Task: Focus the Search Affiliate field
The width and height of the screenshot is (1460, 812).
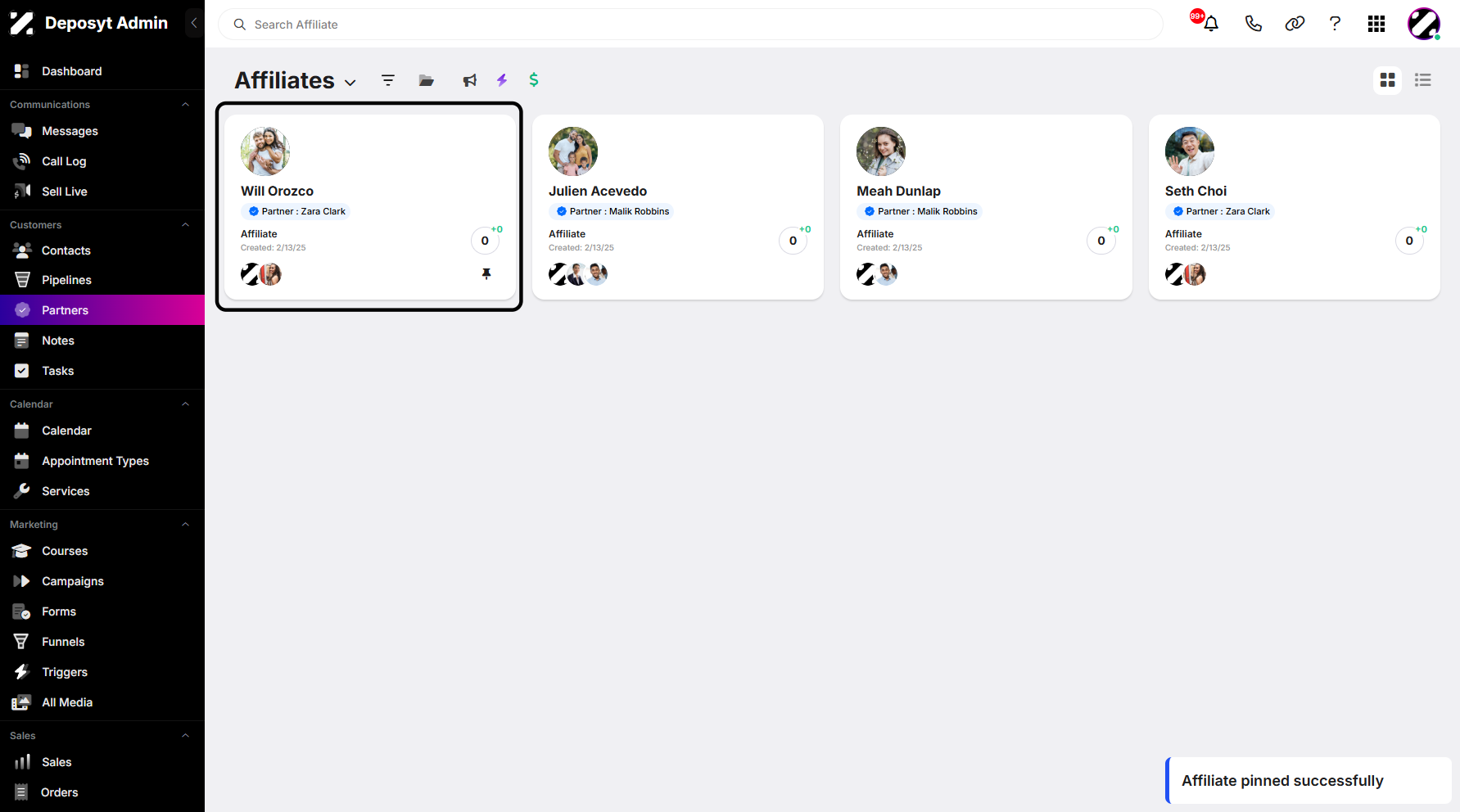Action: [x=690, y=25]
